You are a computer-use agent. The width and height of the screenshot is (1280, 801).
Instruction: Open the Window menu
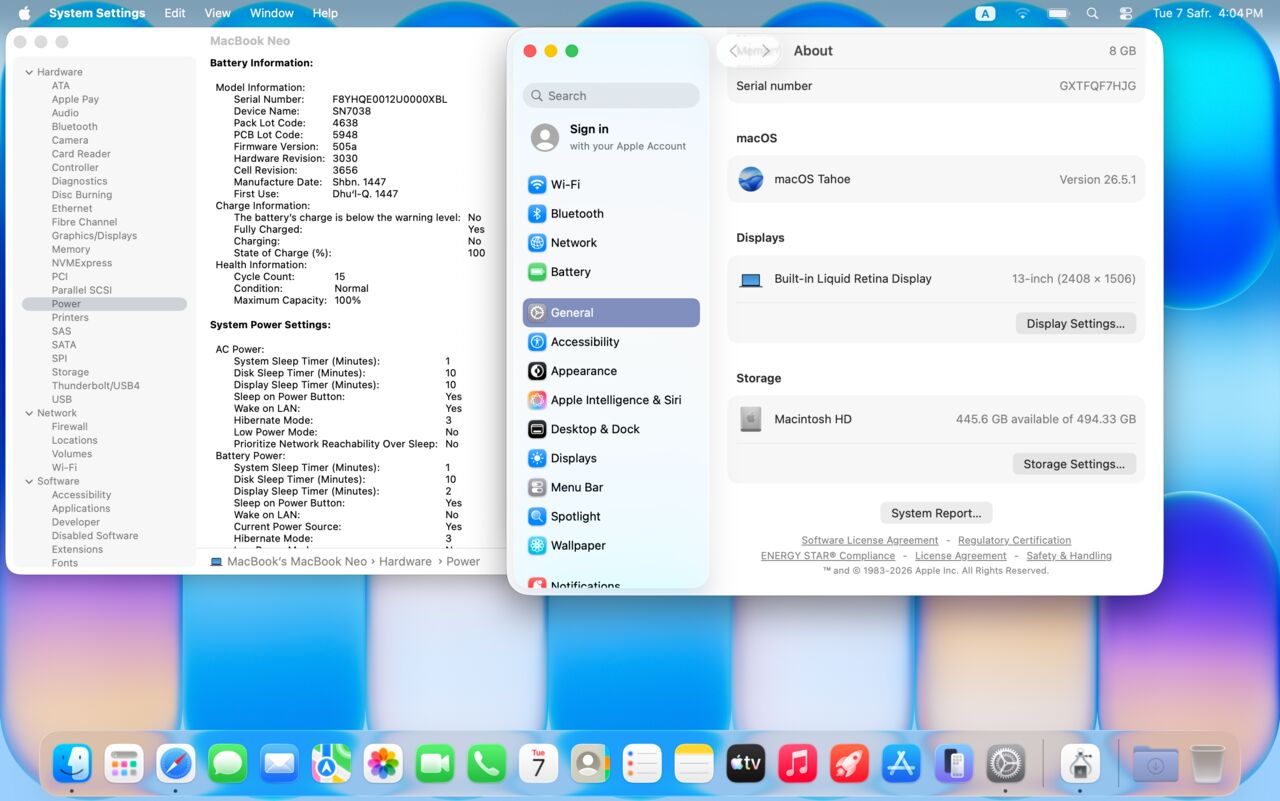(x=272, y=13)
